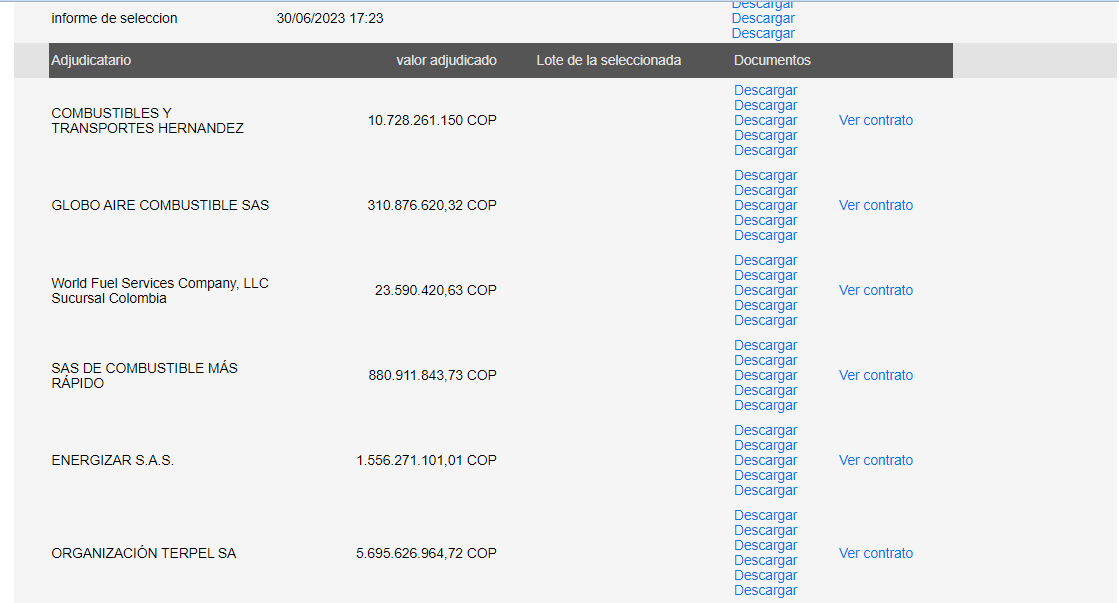
Task: Select SAS DE COMBUSTIBLE MÁS RÁPIDO name
Action: coord(144,375)
